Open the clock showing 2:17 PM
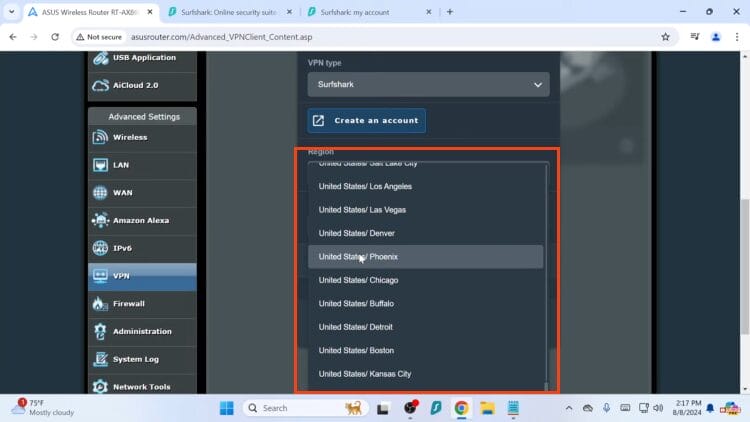The width and height of the screenshot is (750, 422). tap(687, 408)
